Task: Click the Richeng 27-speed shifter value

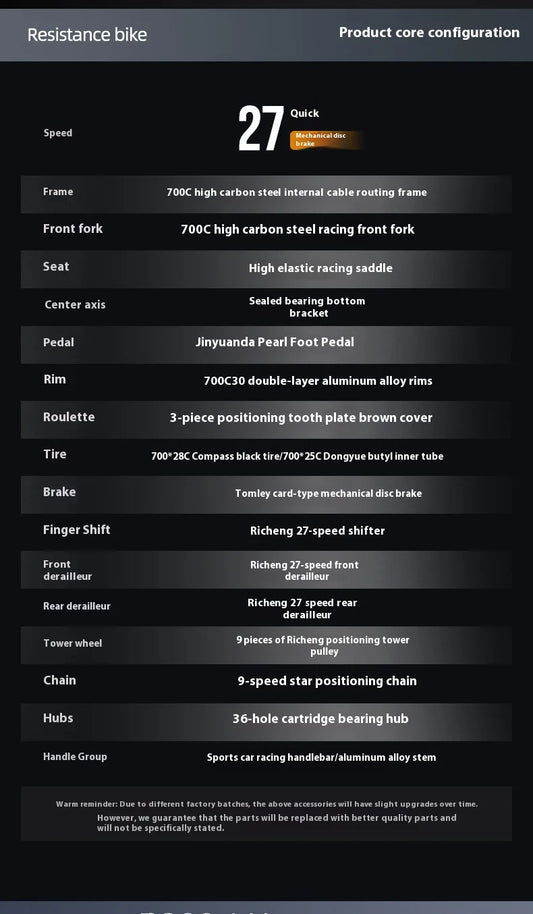Action: 317,531
